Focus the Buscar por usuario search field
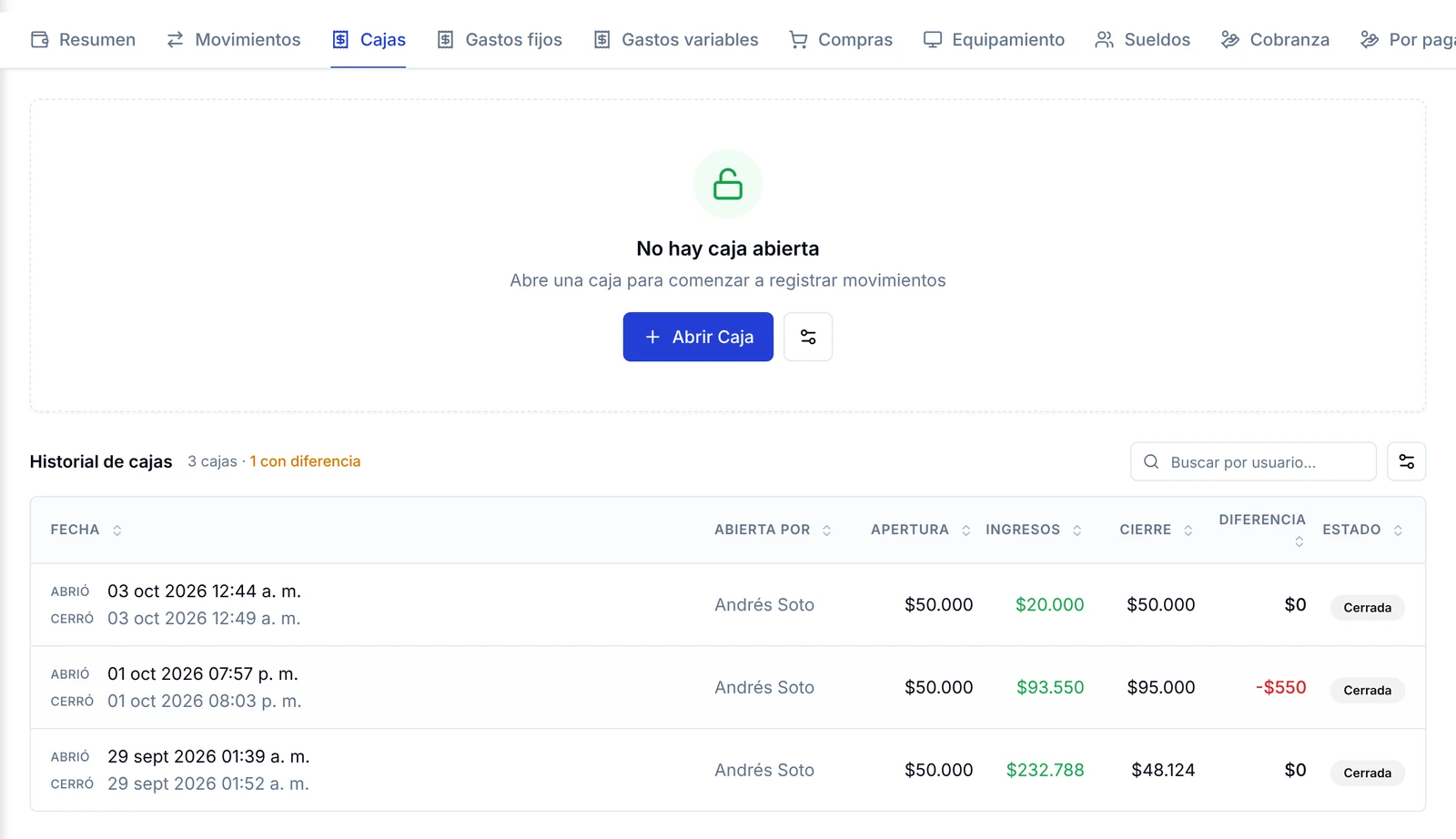 point(1253,461)
